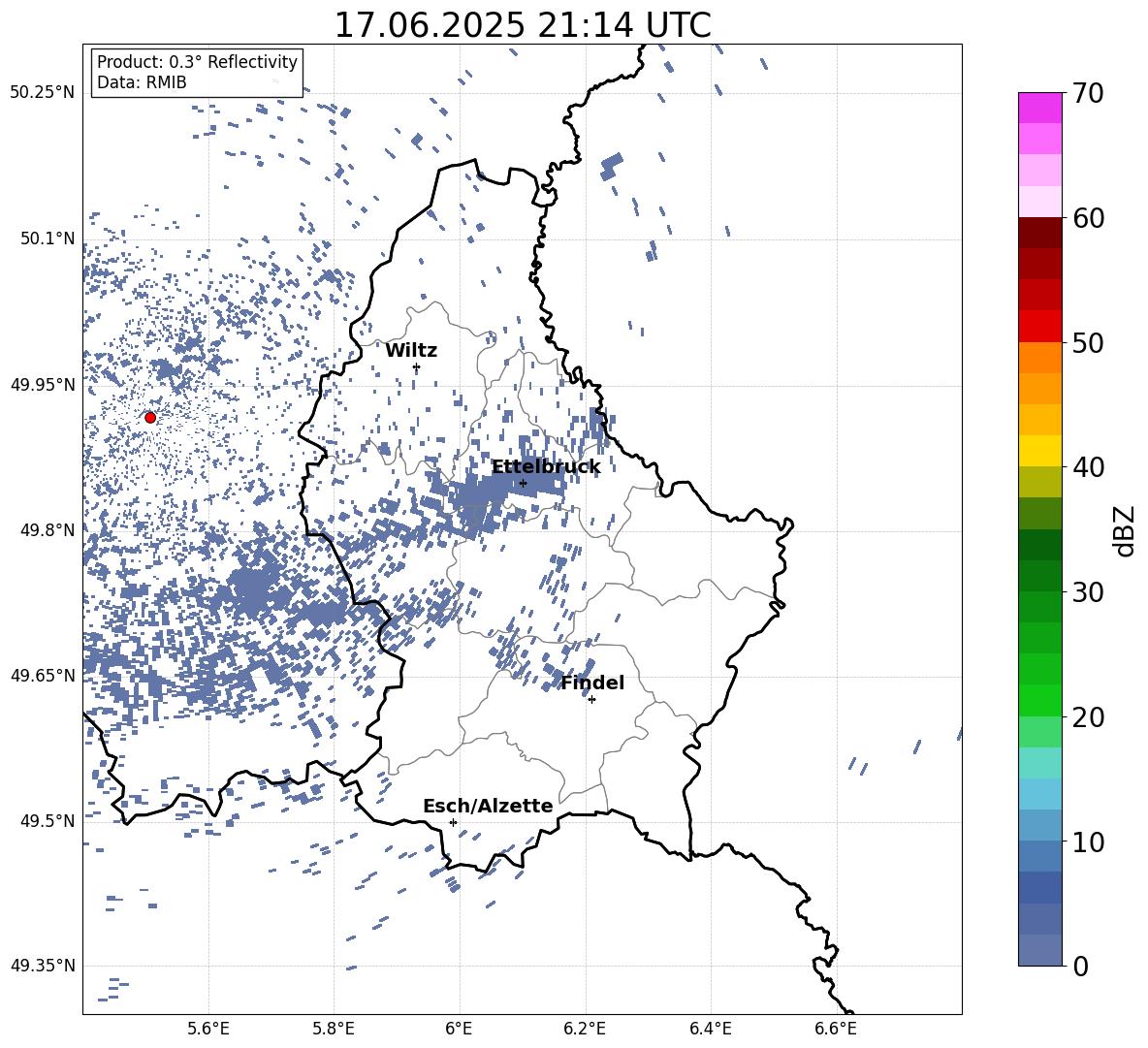The height and width of the screenshot is (1048, 1148).
Task: Click the slate blue bottom colorbar segment
Action: click(1039, 950)
